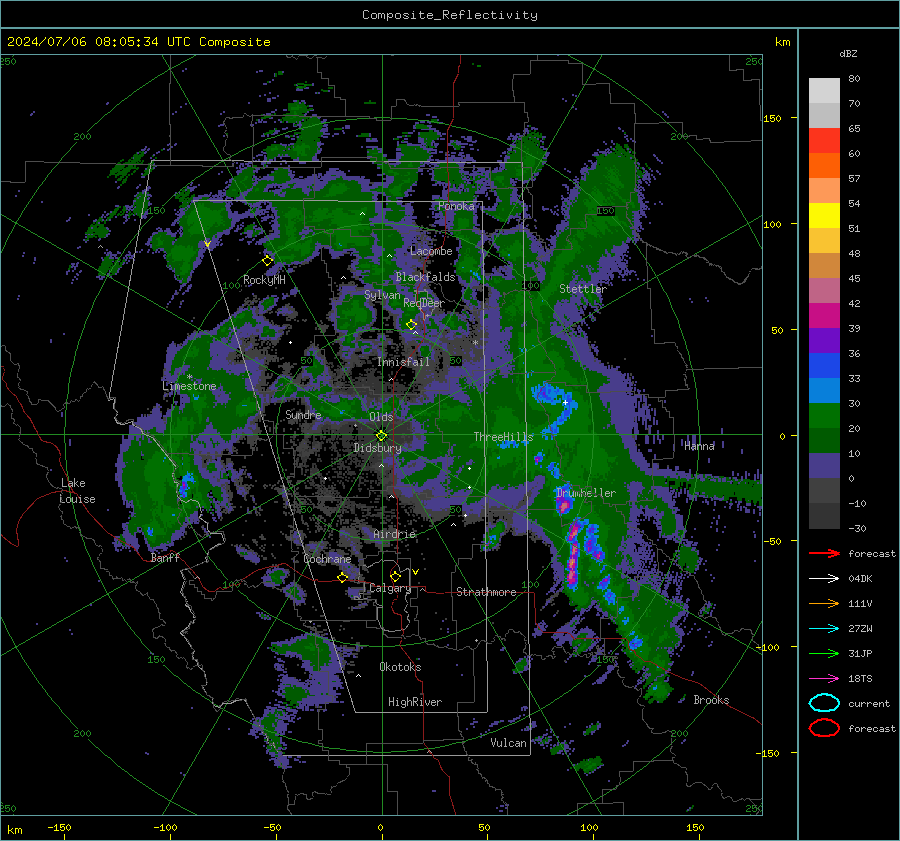Image resolution: width=900 pixels, height=841 pixels.
Task: Select the Banff city label
Action: 165,557
